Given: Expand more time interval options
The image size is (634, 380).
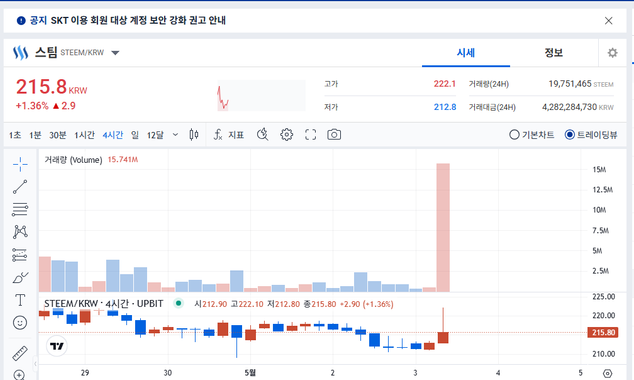Looking at the screenshot, I should [x=175, y=135].
